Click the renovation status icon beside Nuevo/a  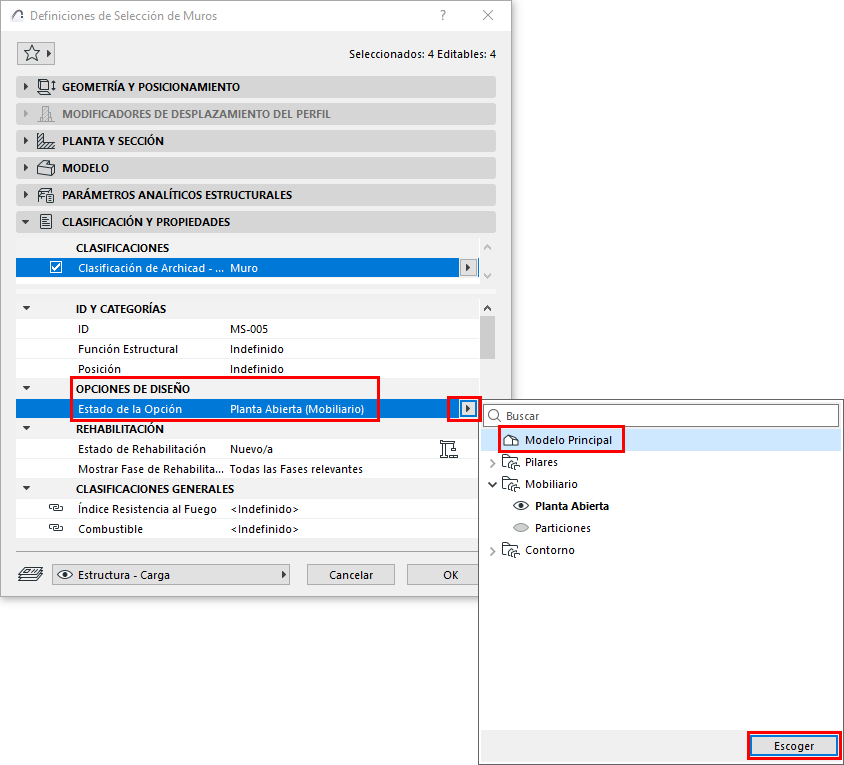tap(448, 449)
